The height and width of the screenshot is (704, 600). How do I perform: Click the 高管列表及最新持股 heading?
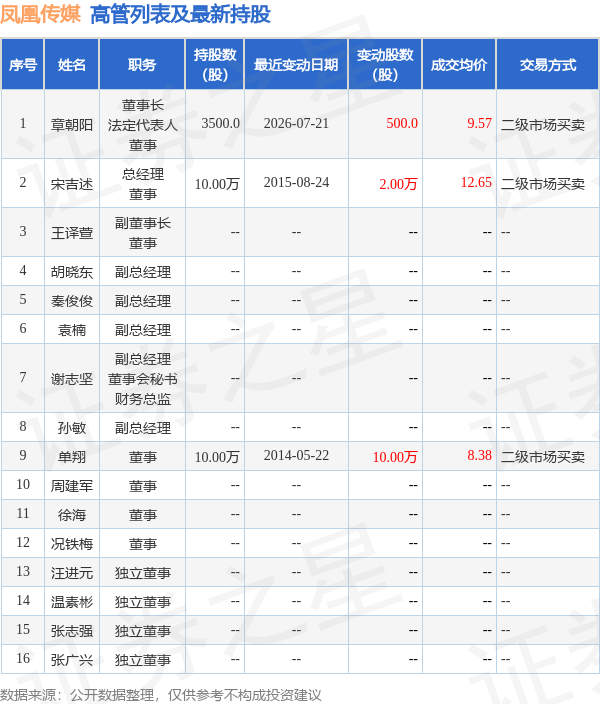coord(181,14)
